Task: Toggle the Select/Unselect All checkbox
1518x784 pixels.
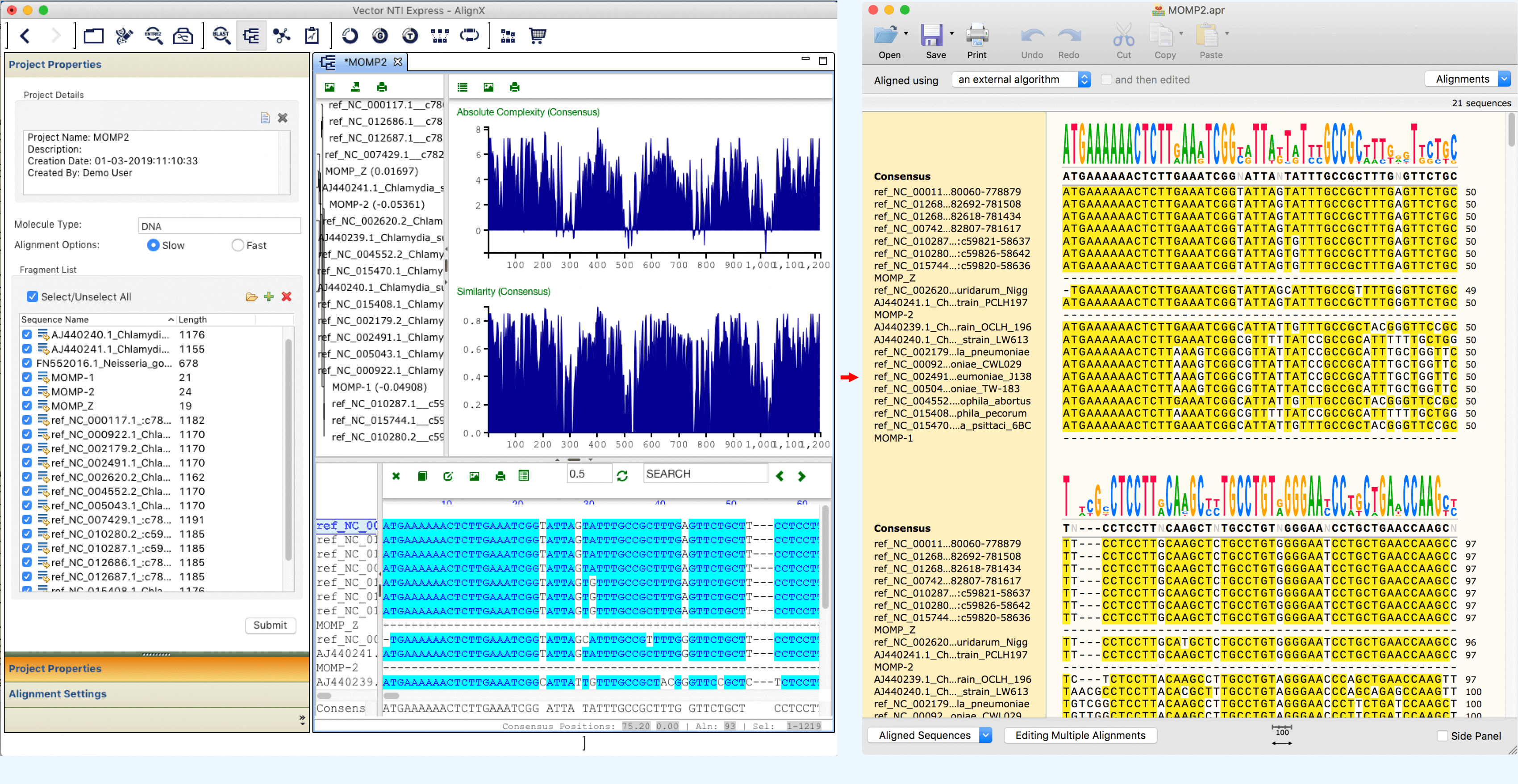Action: point(33,296)
